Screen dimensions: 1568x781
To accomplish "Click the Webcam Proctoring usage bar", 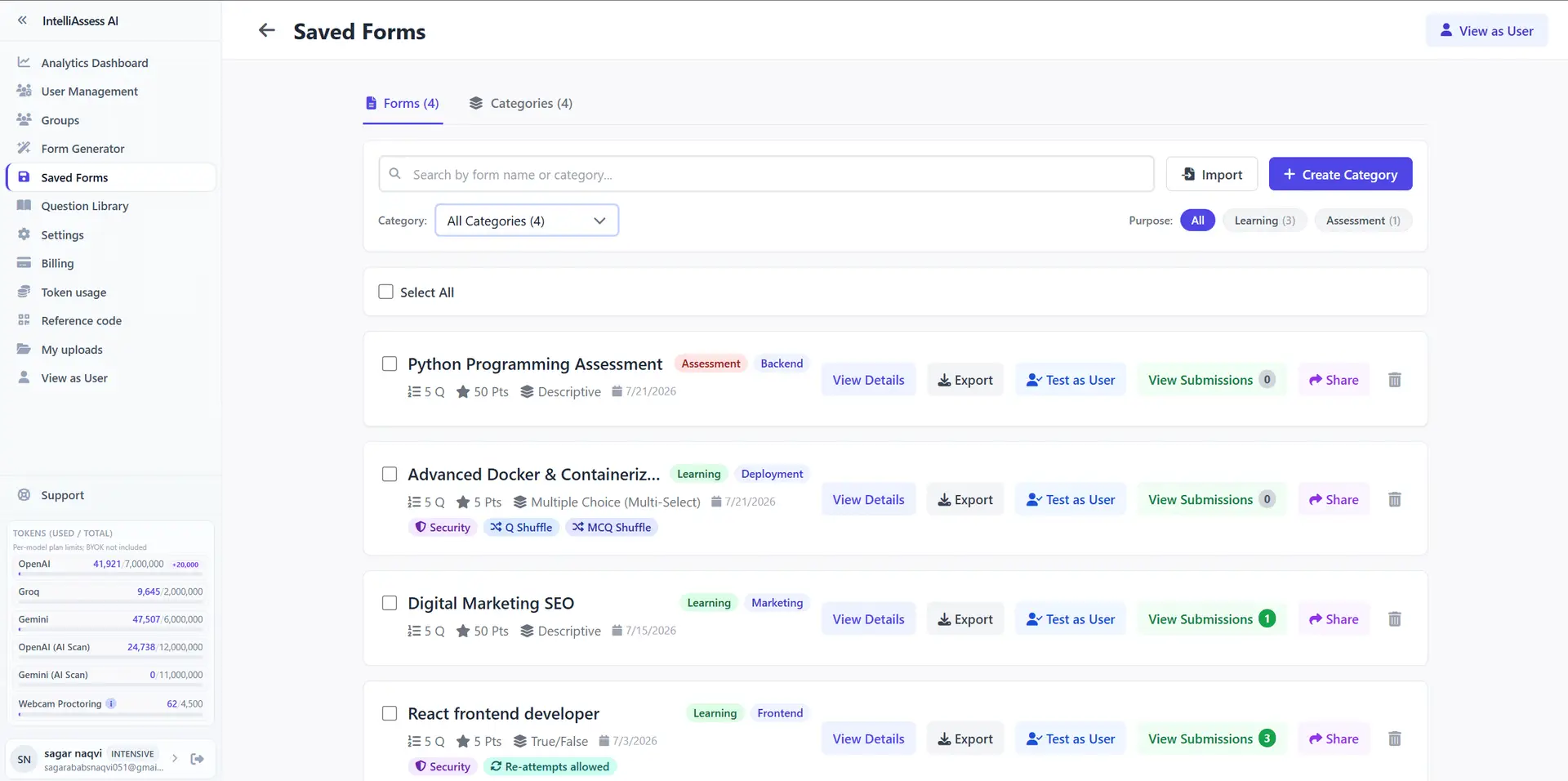I will pos(110,715).
